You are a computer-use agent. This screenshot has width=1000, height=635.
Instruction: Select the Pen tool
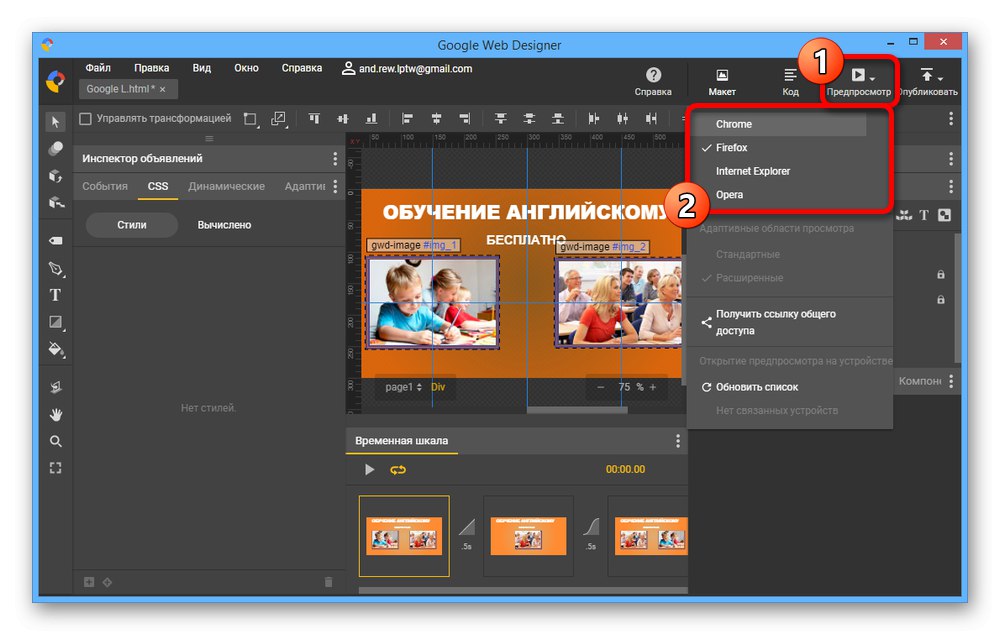55,268
